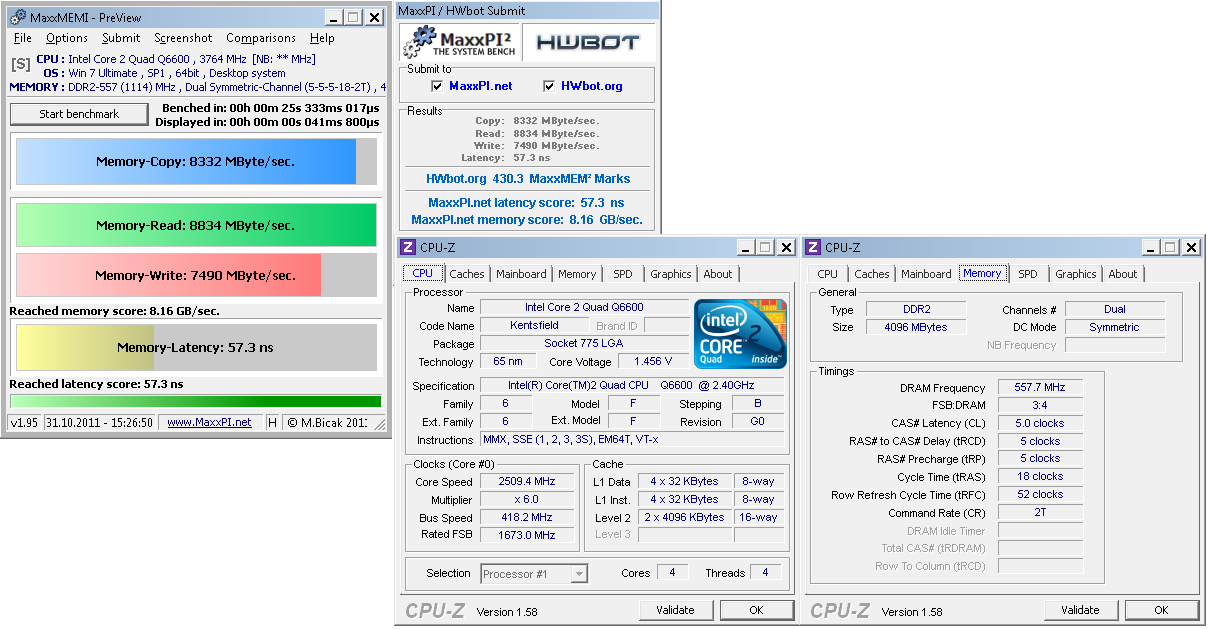Open the Help menu in MaxxMEMI
The width and height of the screenshot is (1208, 629).
point(322,38)
